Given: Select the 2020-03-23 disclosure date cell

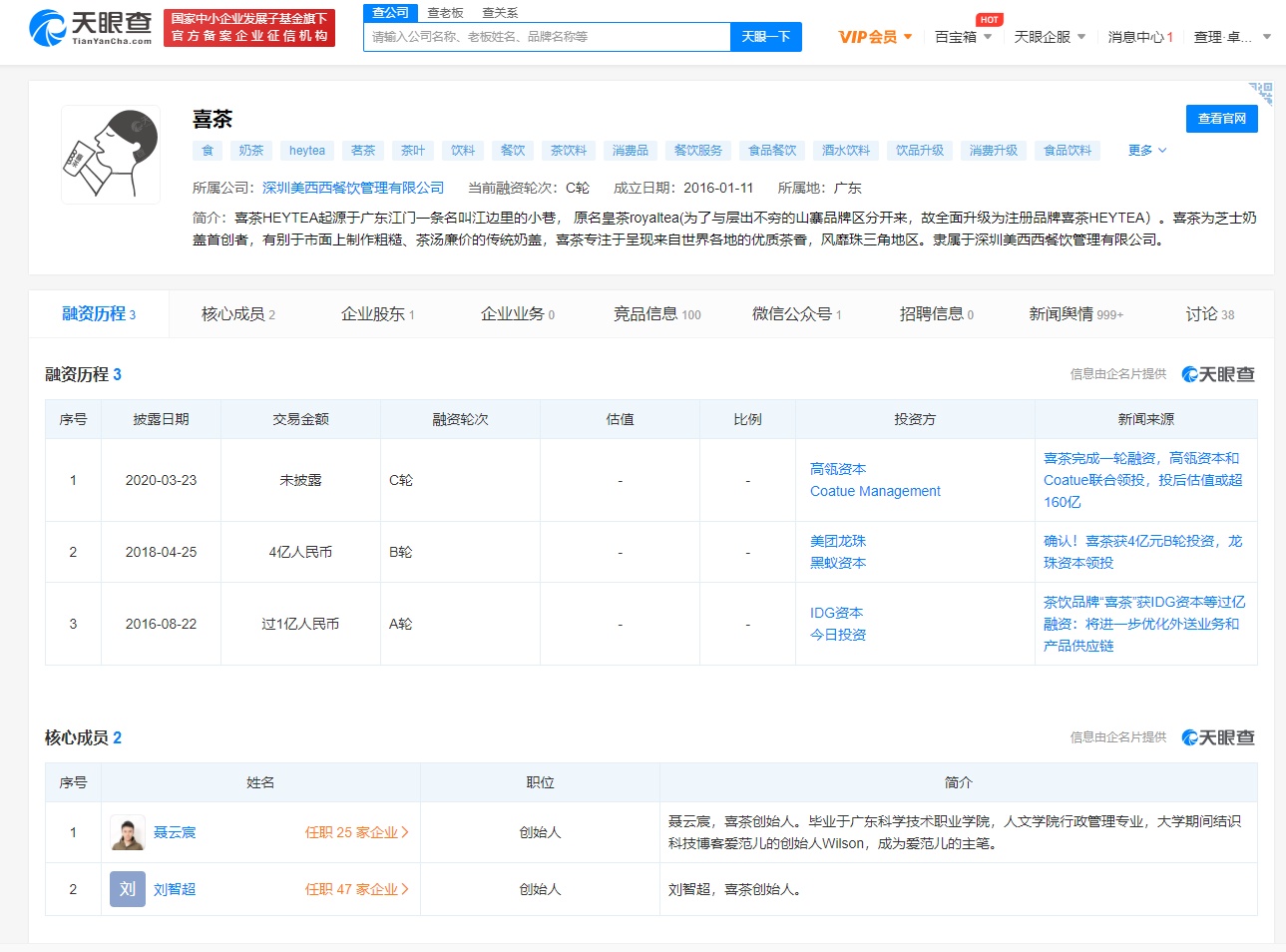Looking at the screenshot, I should (x=161, y=480).
